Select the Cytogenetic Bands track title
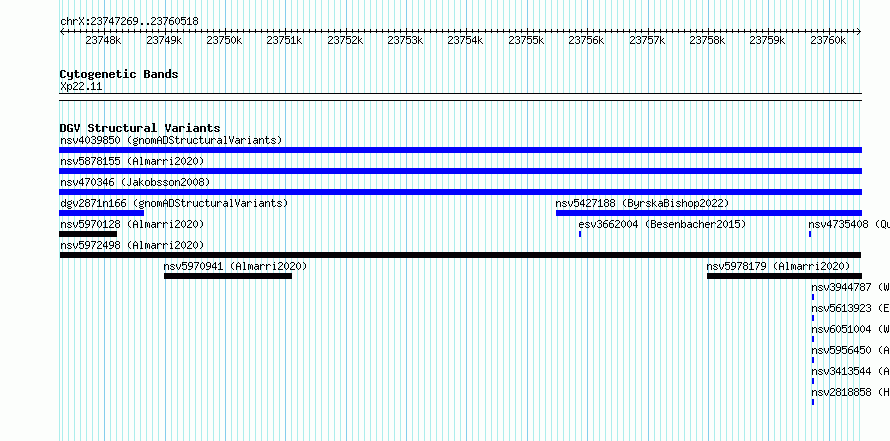 [x=119, y=74]
